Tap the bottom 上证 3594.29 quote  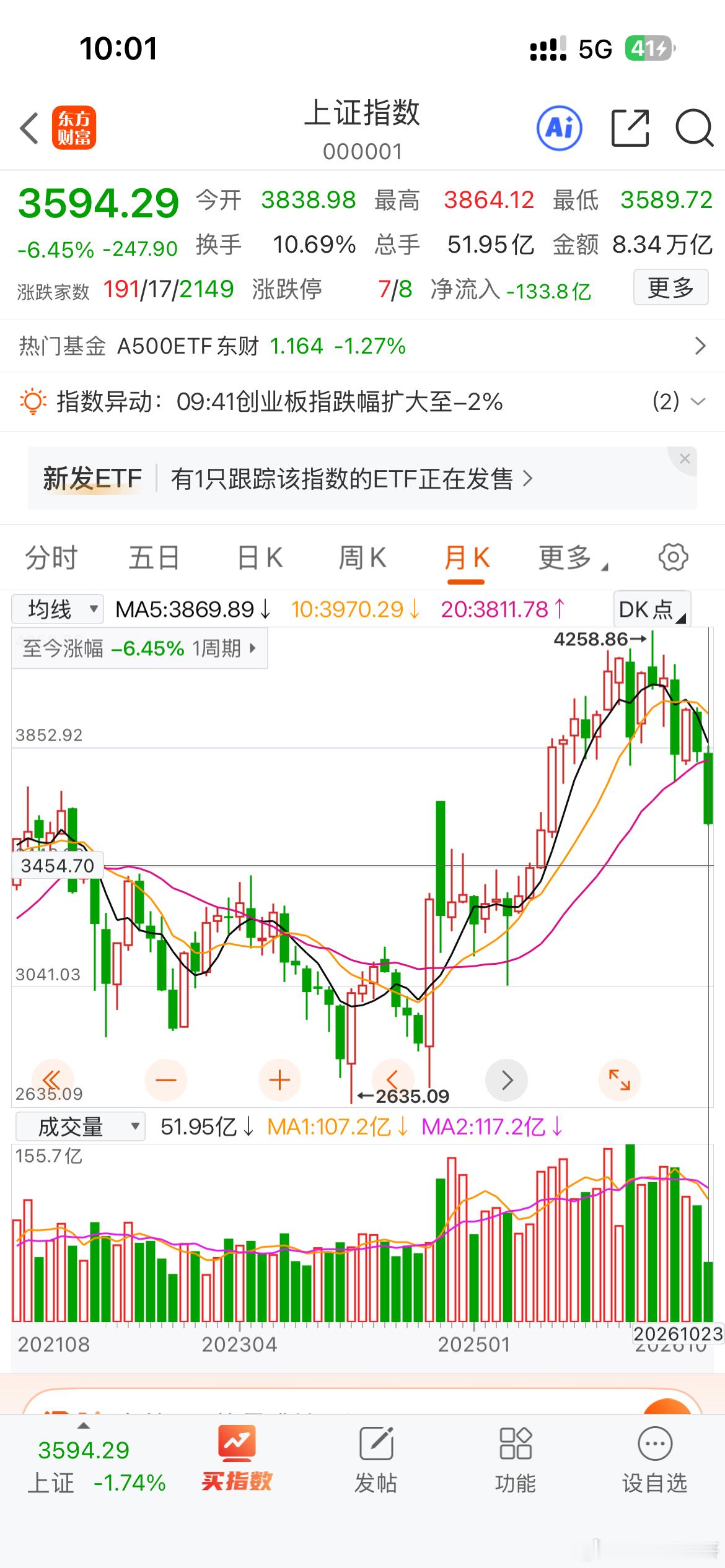click(x=96, y=1465)
